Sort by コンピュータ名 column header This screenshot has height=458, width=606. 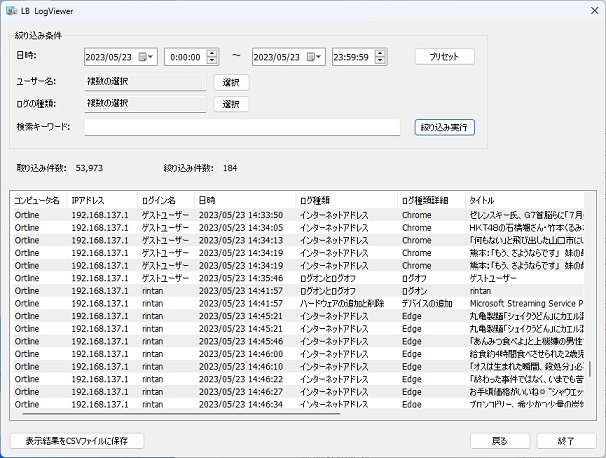click(38, 200)
